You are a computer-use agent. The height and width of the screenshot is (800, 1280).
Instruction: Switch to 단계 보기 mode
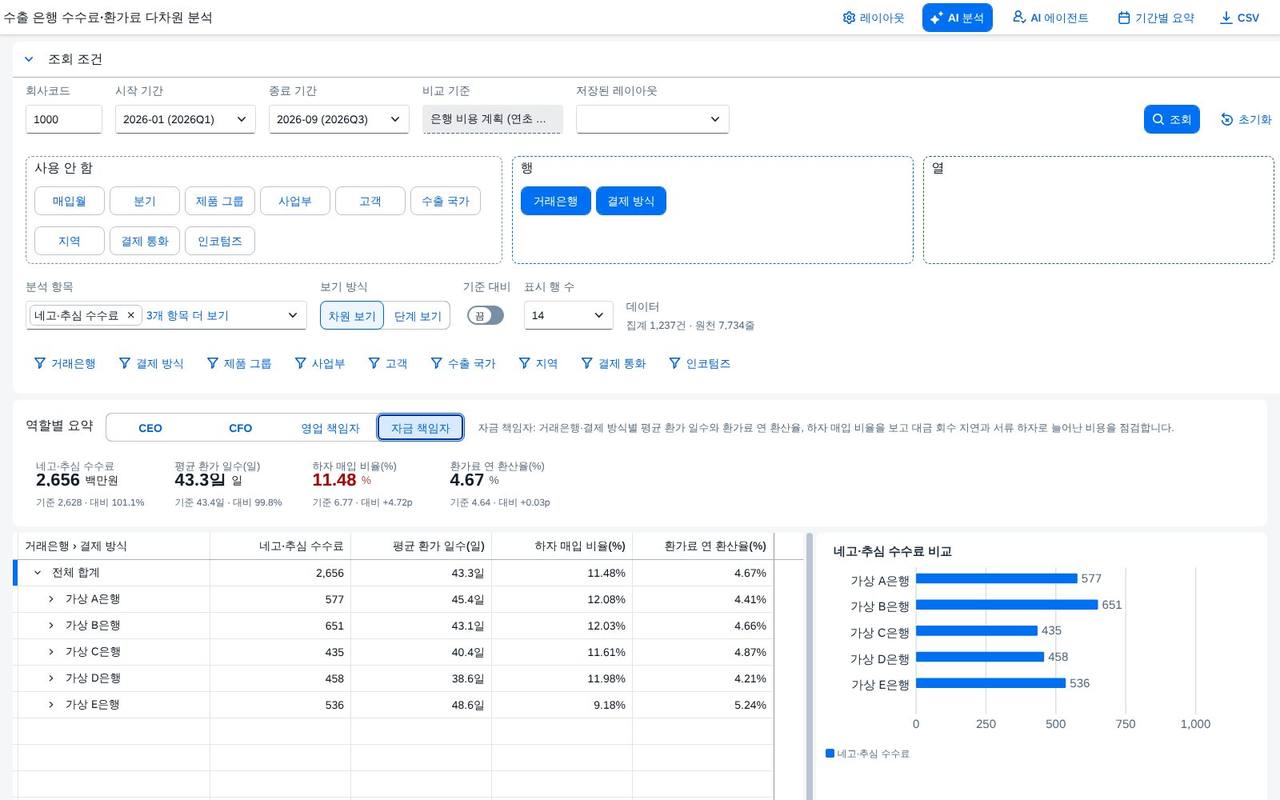417,316
